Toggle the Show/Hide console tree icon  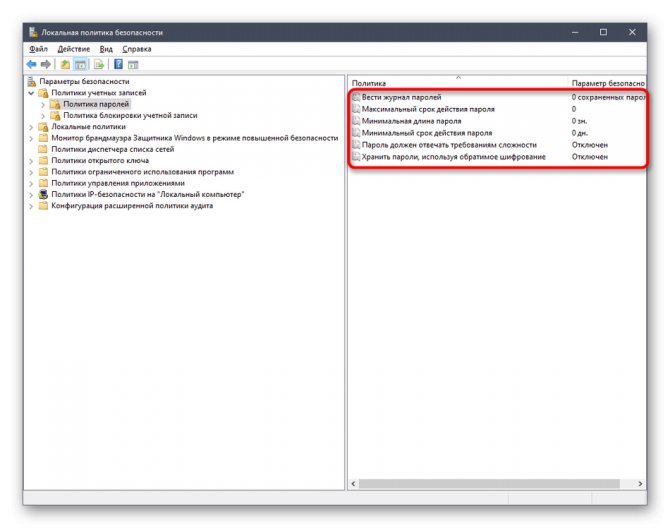click(80, 65)
